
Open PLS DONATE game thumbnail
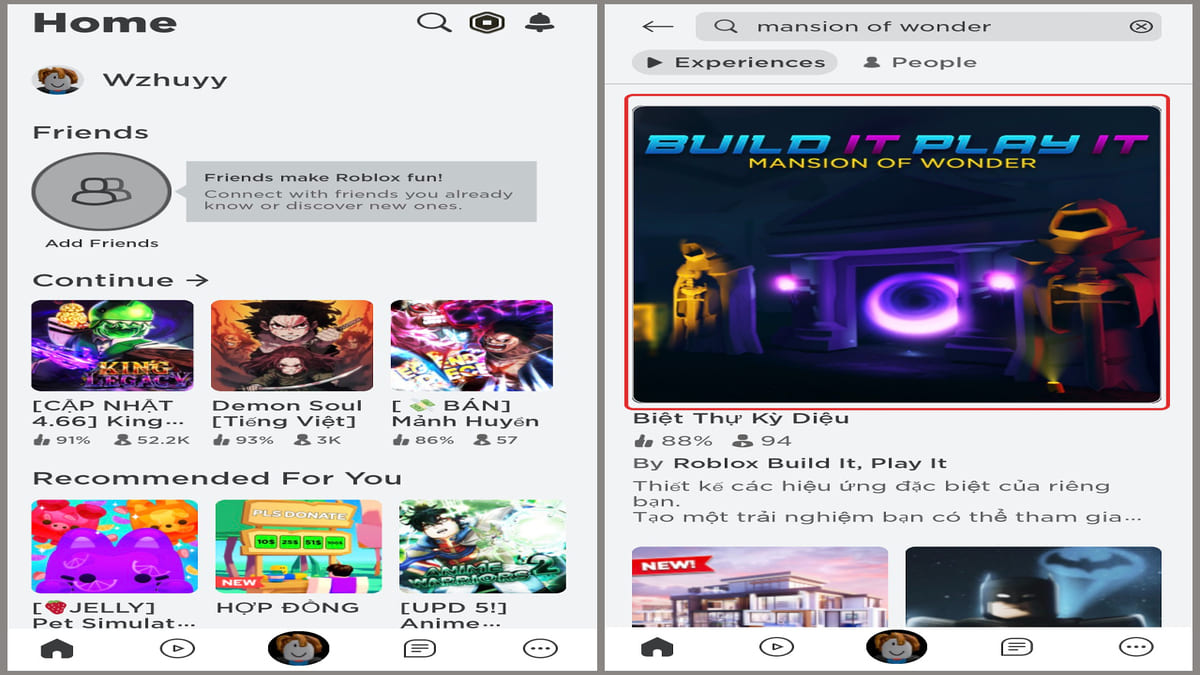point(298,546)
